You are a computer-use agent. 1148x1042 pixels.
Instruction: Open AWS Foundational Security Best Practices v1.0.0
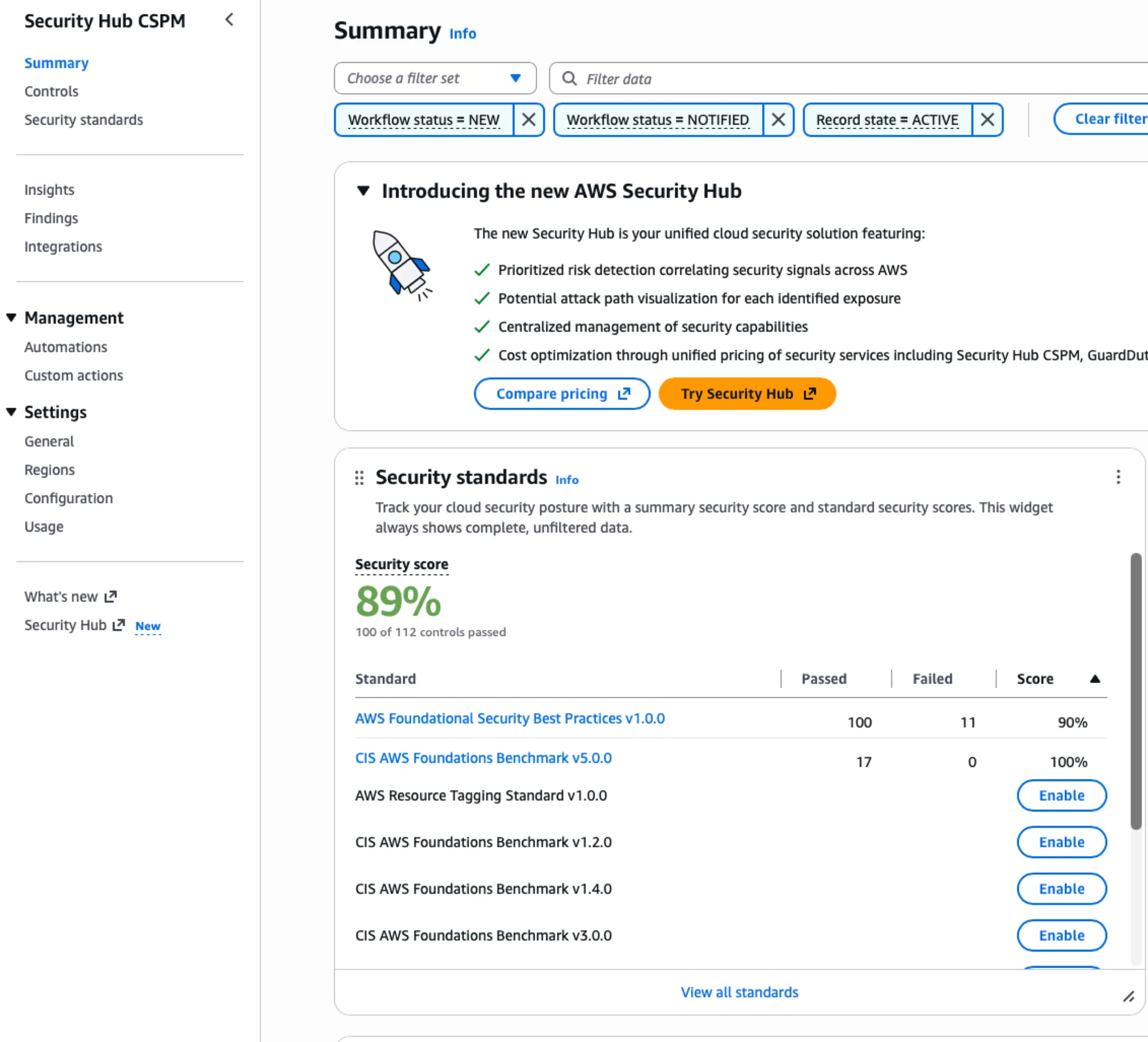pos(510,718)
